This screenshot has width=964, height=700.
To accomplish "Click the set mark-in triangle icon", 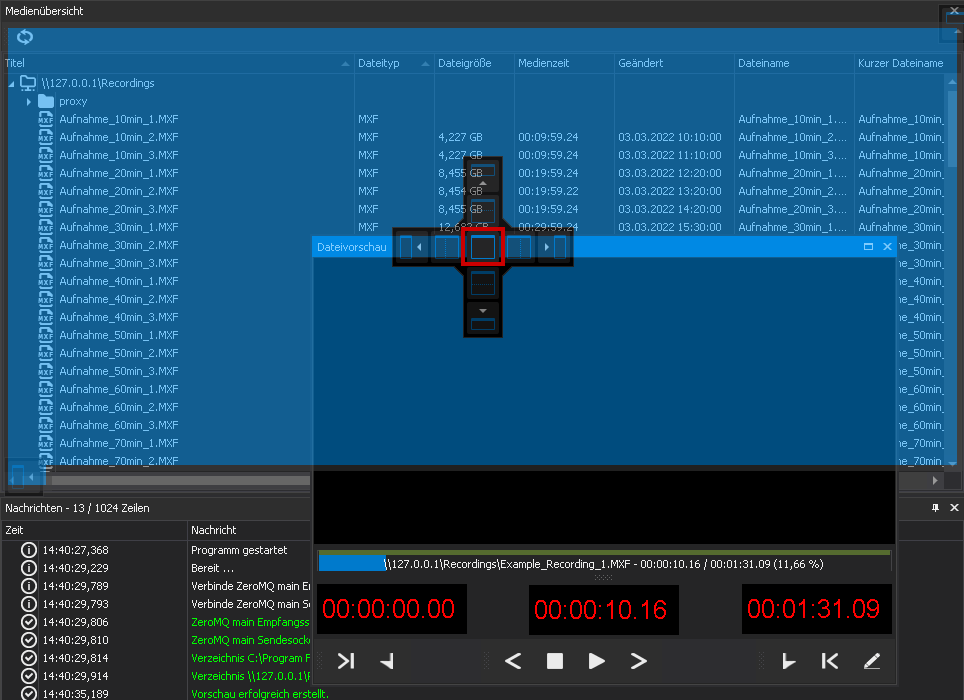I will (387, 661).
